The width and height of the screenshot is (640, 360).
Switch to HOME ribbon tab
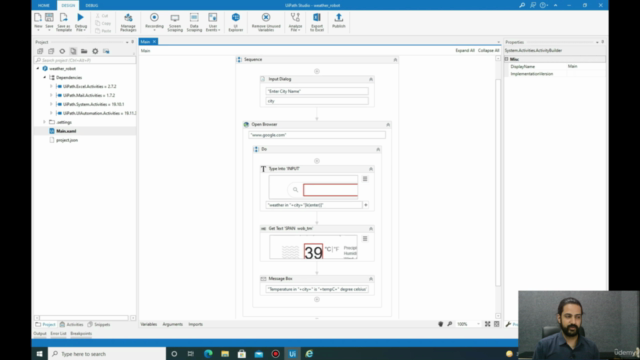[x=44, y=5]
